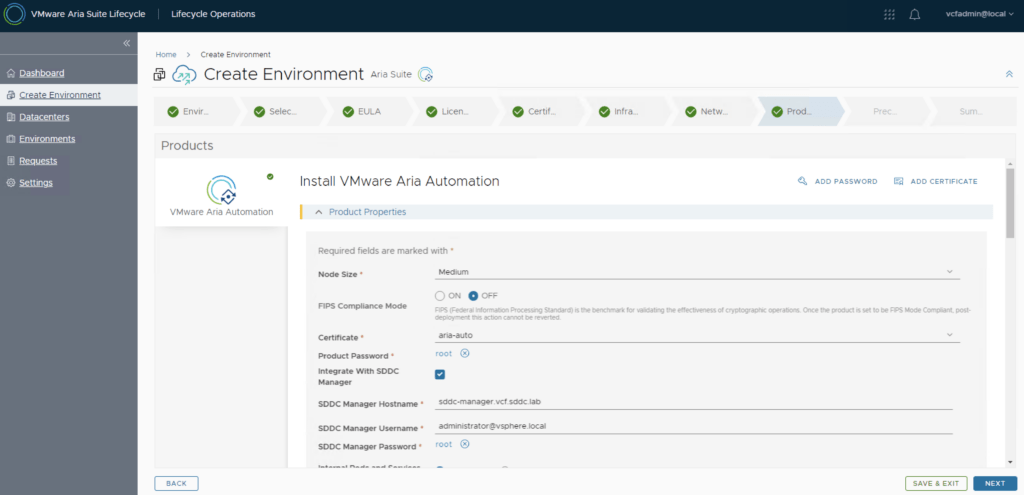Open the Certificate dropdown showing aria-auto
The height and width of the screenshot is (495, 1024).
697,335
